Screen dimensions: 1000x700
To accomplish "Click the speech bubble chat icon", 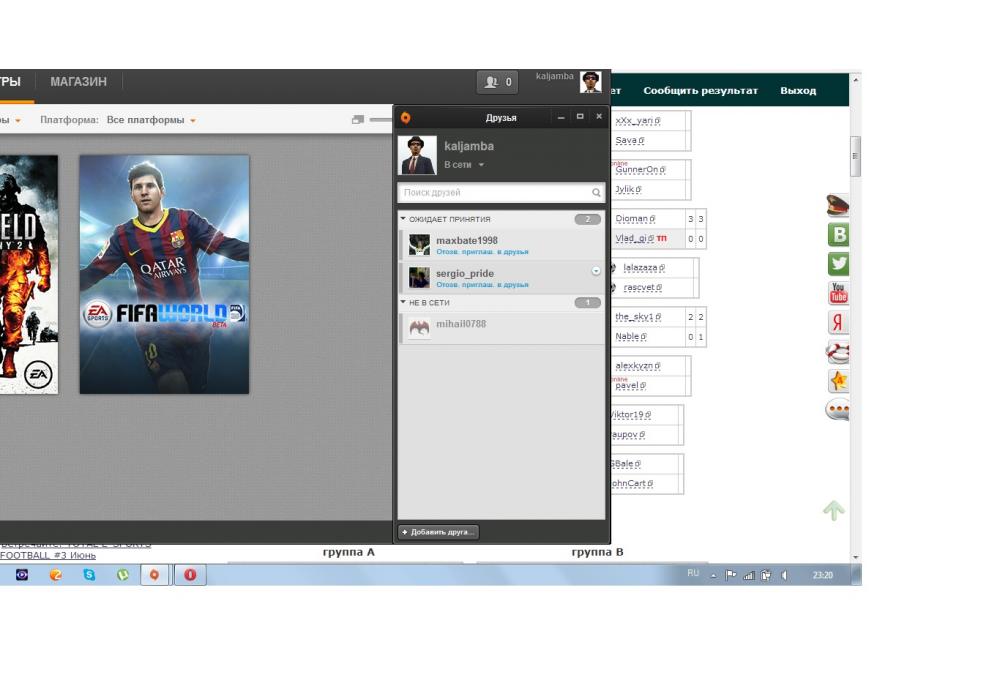I will (838, 410).
